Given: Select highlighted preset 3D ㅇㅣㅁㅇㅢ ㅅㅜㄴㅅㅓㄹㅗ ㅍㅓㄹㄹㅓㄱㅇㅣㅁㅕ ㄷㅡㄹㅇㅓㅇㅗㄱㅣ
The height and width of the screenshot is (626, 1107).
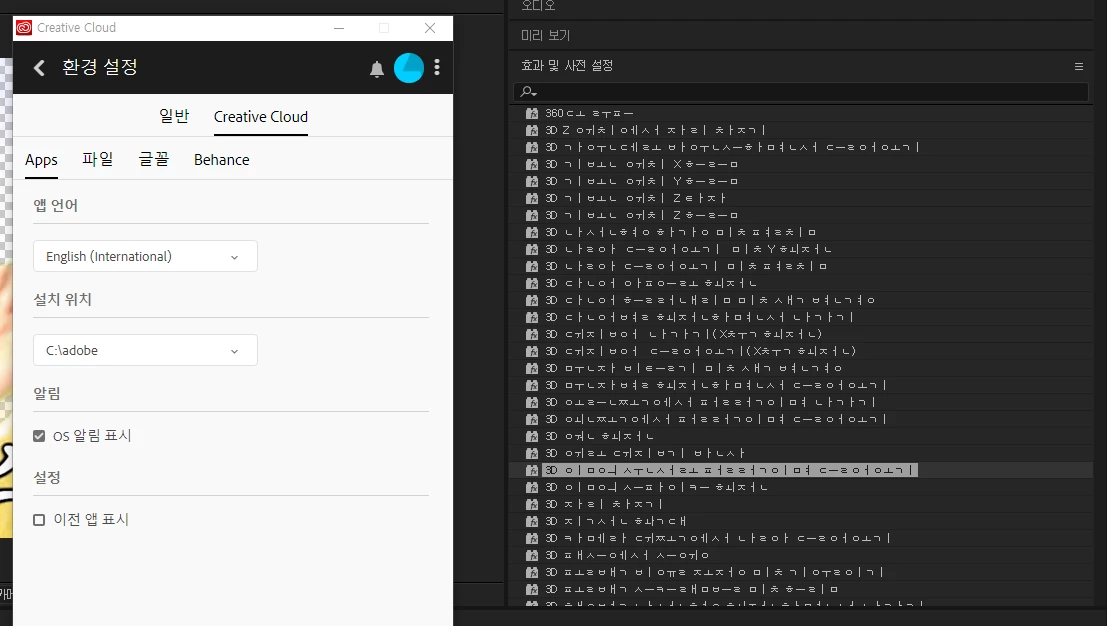Looking at the screenshot, I should click(x=730, y=470).
